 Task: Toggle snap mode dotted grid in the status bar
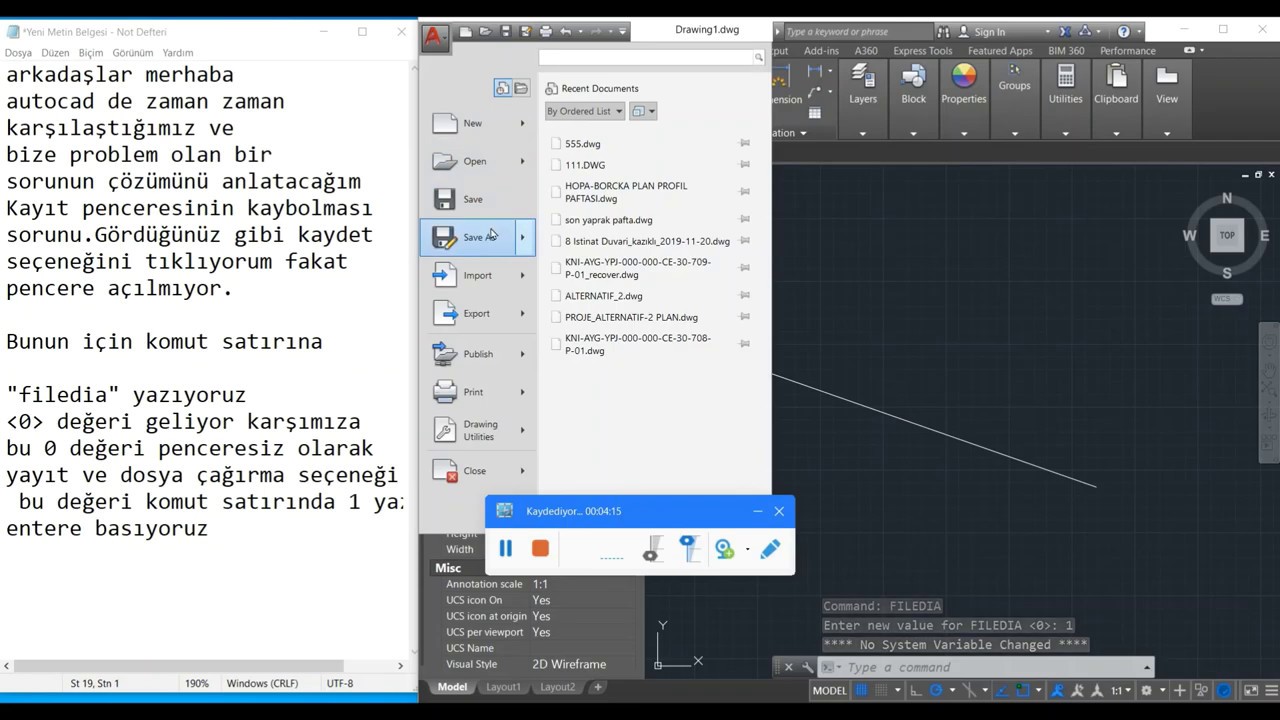(x=881, y=690)
